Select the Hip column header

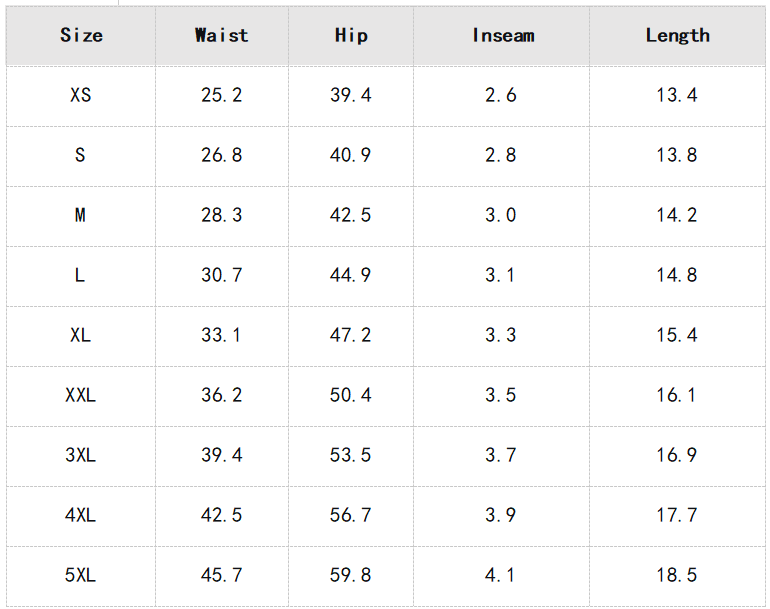click(351, 35)
